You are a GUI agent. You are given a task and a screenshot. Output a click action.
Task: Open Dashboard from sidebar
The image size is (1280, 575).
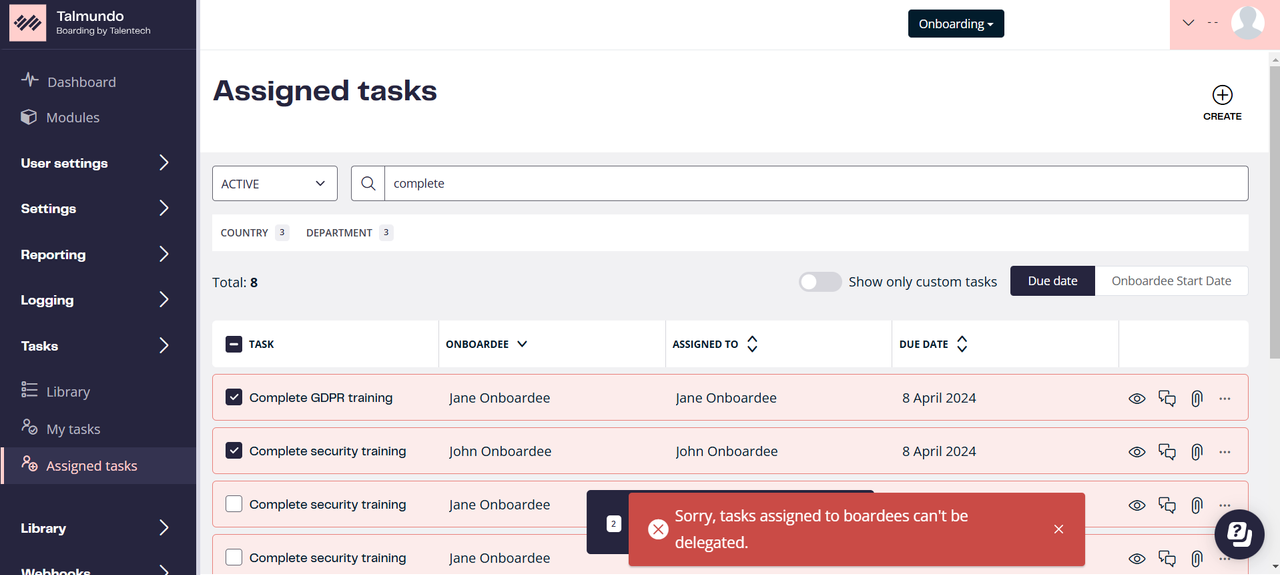(x=81, y=82)
